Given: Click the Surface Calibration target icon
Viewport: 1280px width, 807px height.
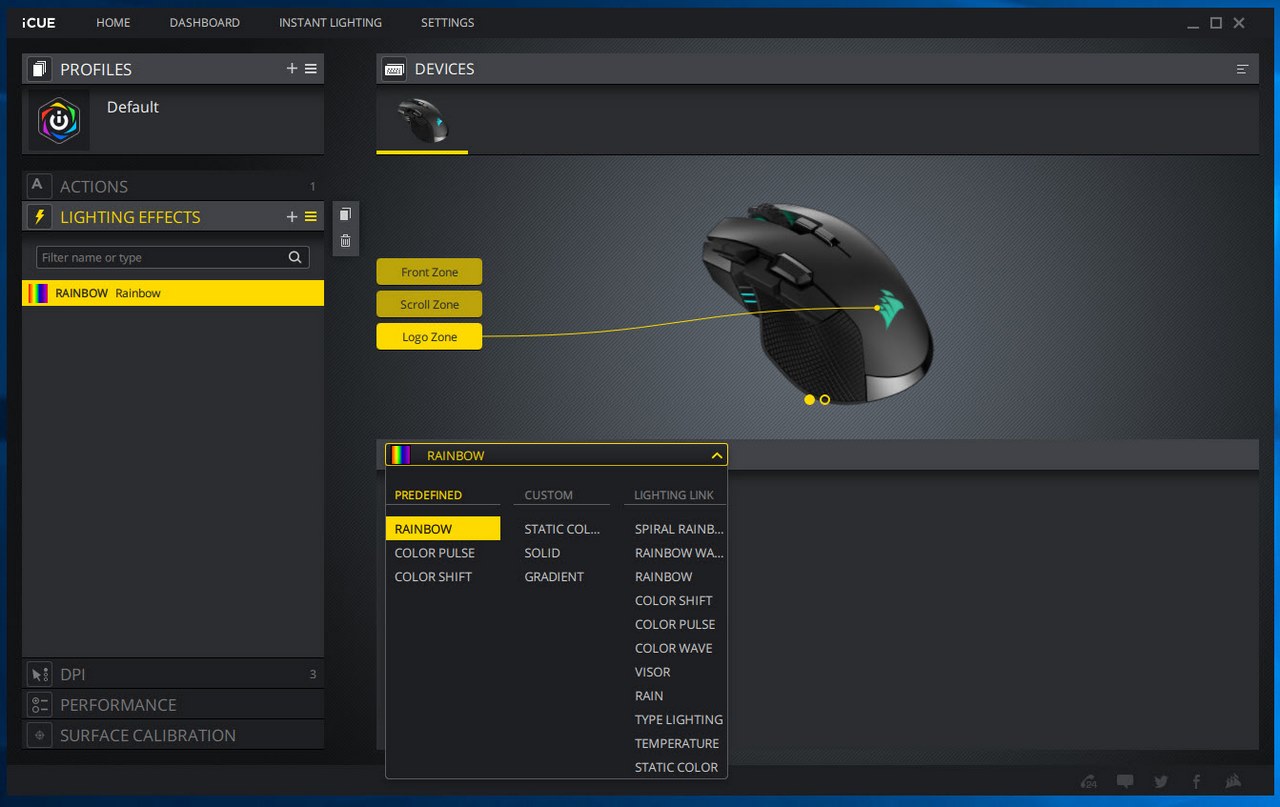Looking at the screenshot, I should pos(39,735).
